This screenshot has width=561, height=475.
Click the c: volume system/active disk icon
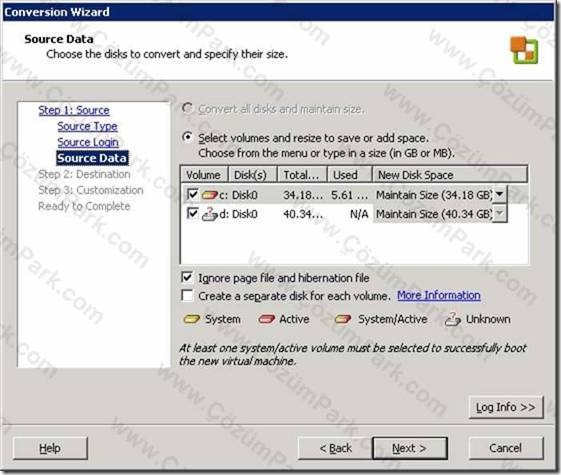coord(210,195)
